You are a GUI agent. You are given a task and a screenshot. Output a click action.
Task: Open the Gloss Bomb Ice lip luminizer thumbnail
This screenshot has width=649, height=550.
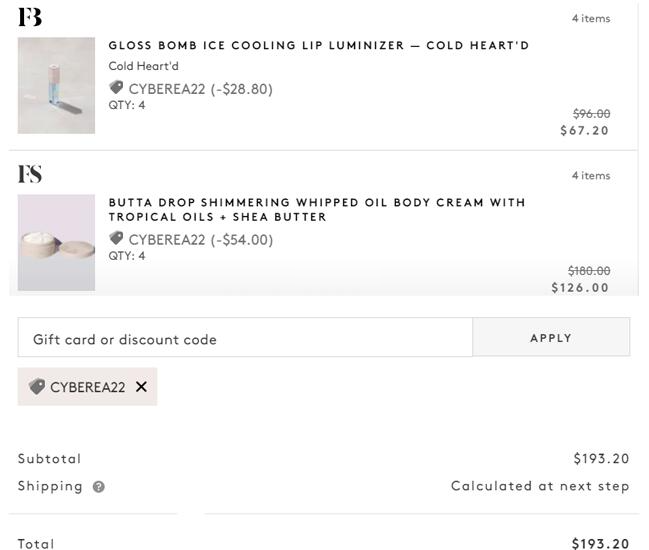pos(56,85)
